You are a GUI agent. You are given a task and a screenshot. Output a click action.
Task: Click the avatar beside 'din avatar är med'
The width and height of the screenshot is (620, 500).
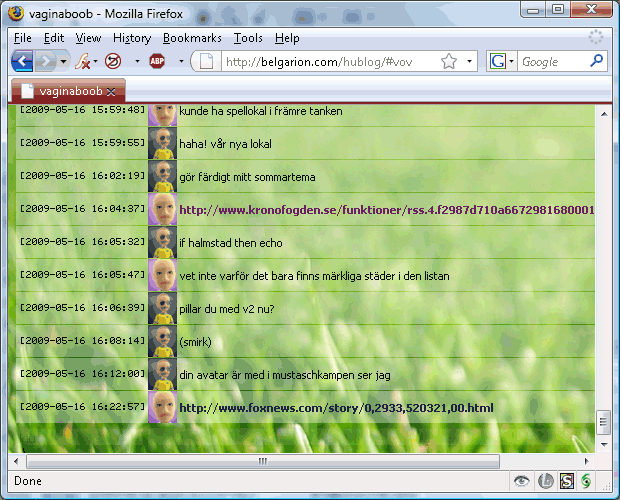pos(163,374)
